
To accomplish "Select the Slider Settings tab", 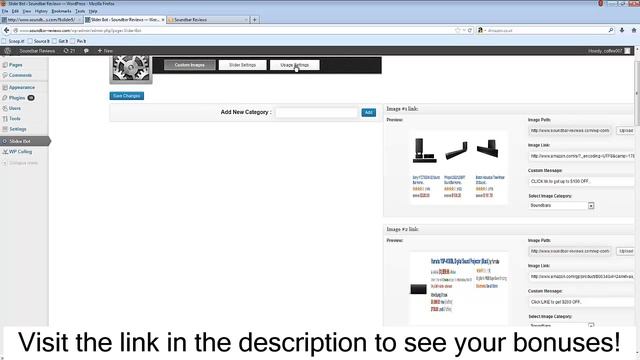I will [x=242, y=65].
